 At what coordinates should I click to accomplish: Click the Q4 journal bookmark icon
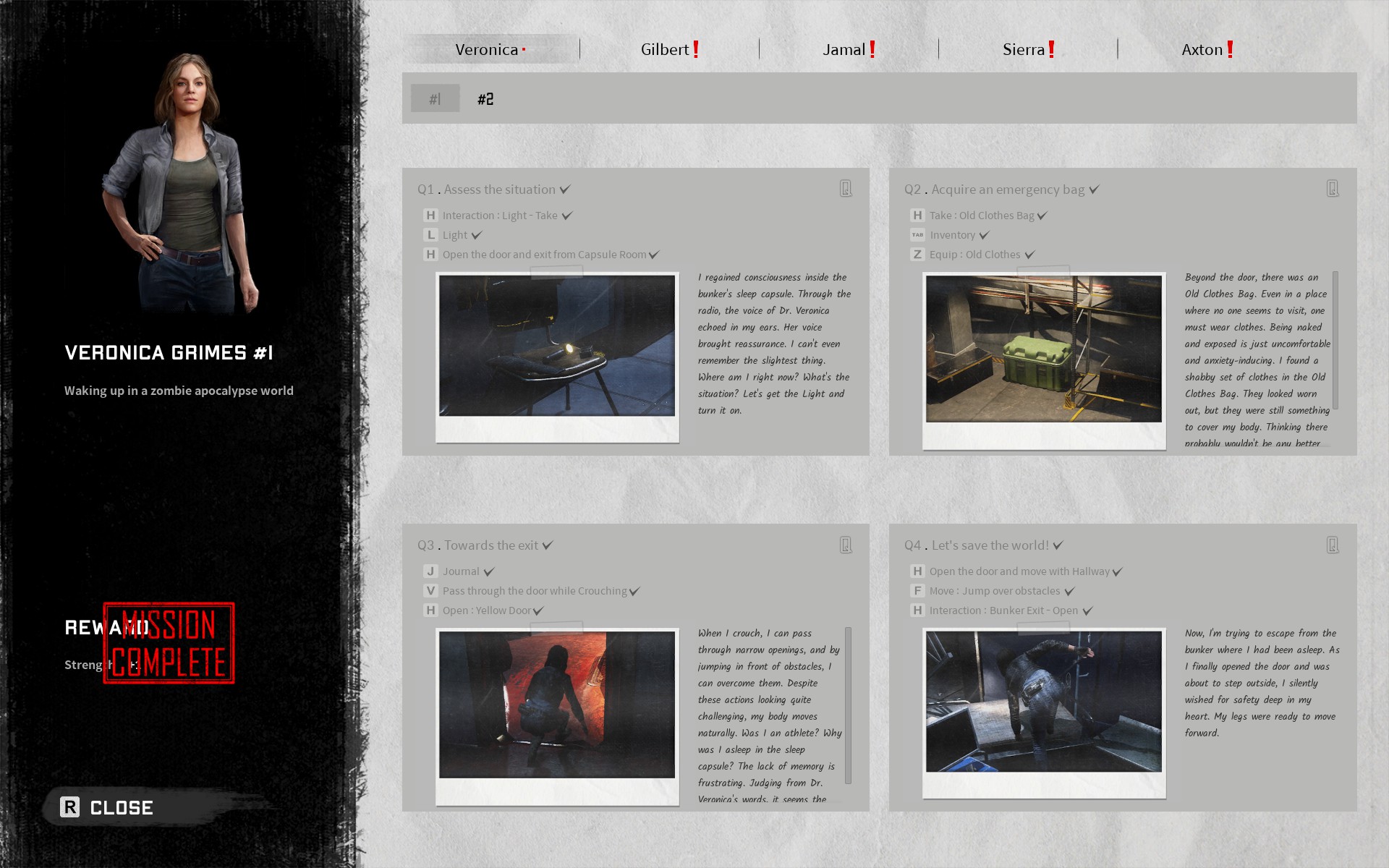click(1332, 545)
